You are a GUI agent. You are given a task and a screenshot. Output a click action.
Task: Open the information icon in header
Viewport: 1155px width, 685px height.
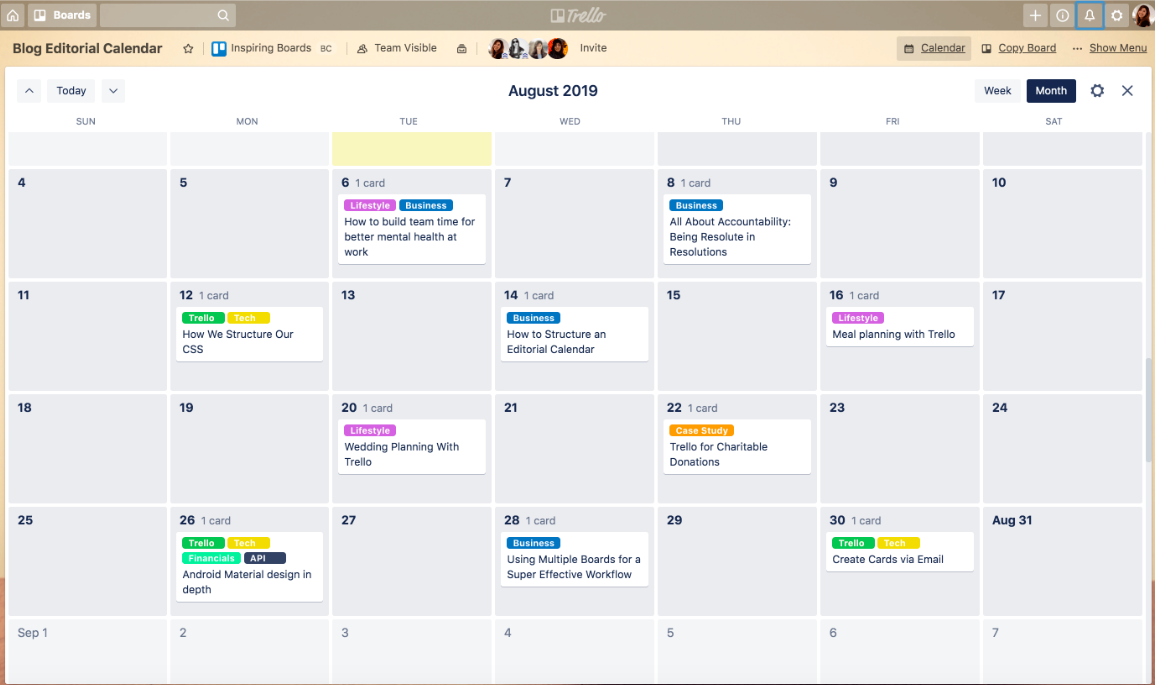pyautogui.click(x=1062, y=15)
